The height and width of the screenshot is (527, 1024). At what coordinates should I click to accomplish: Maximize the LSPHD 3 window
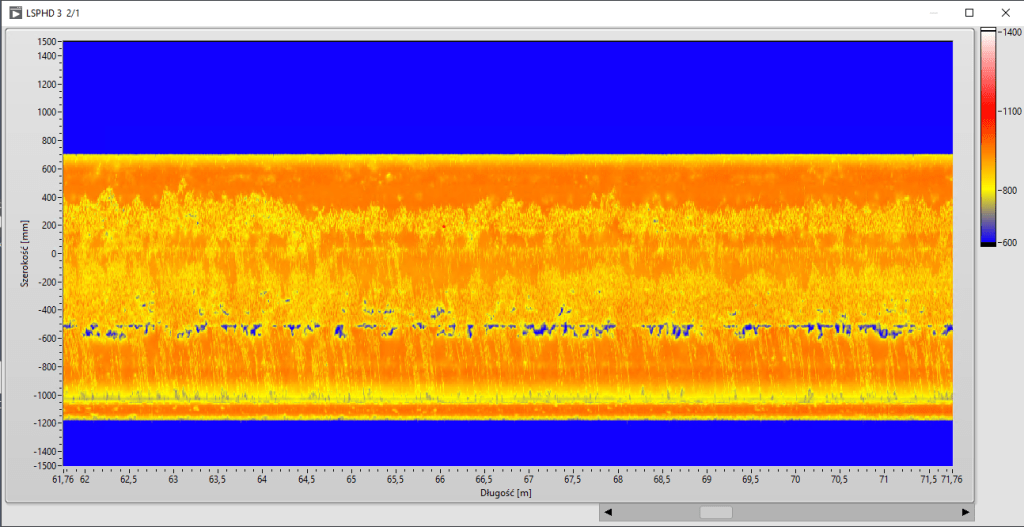pos(969,12)
